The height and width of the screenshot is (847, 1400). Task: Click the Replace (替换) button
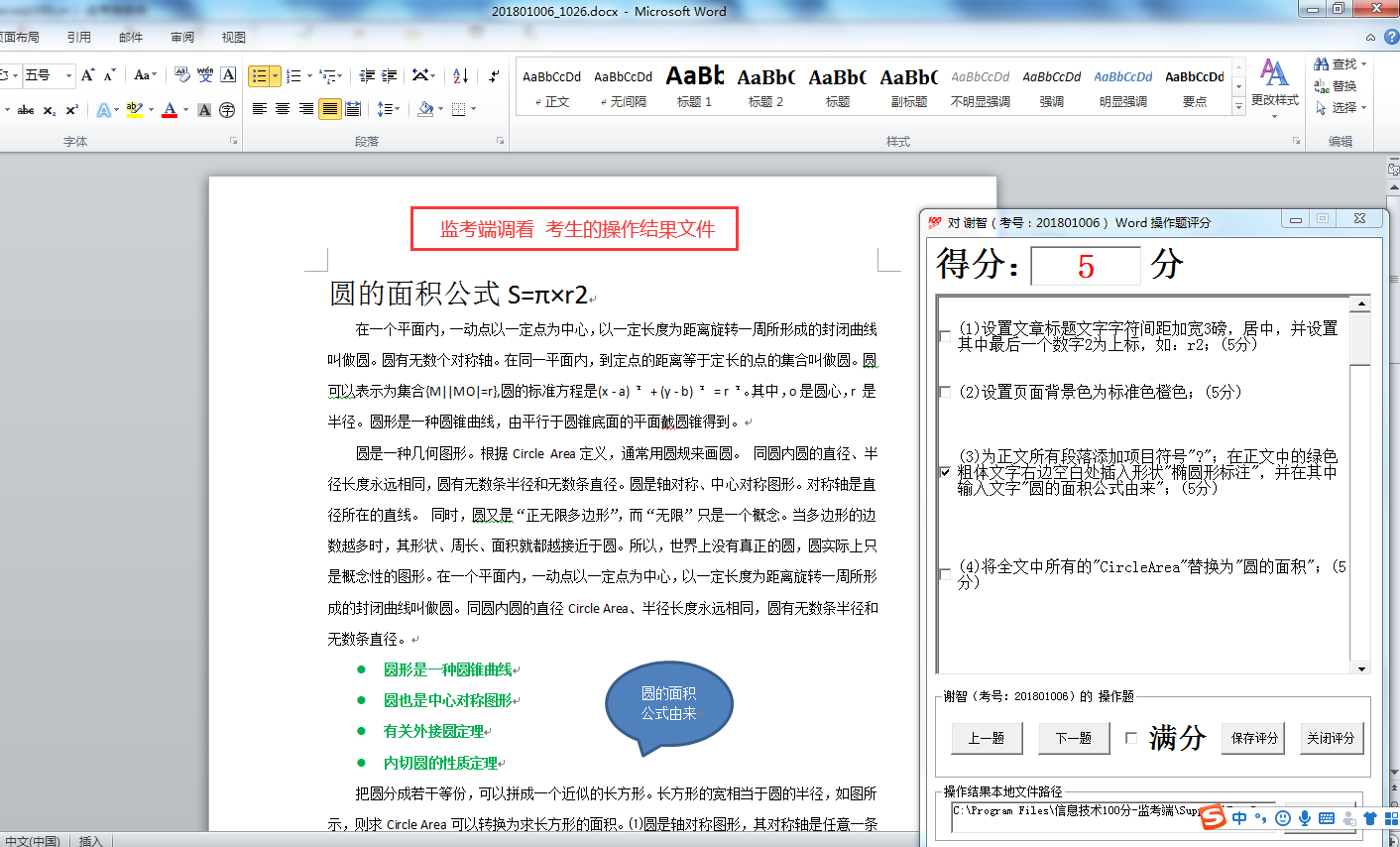tap(1337, 85)
